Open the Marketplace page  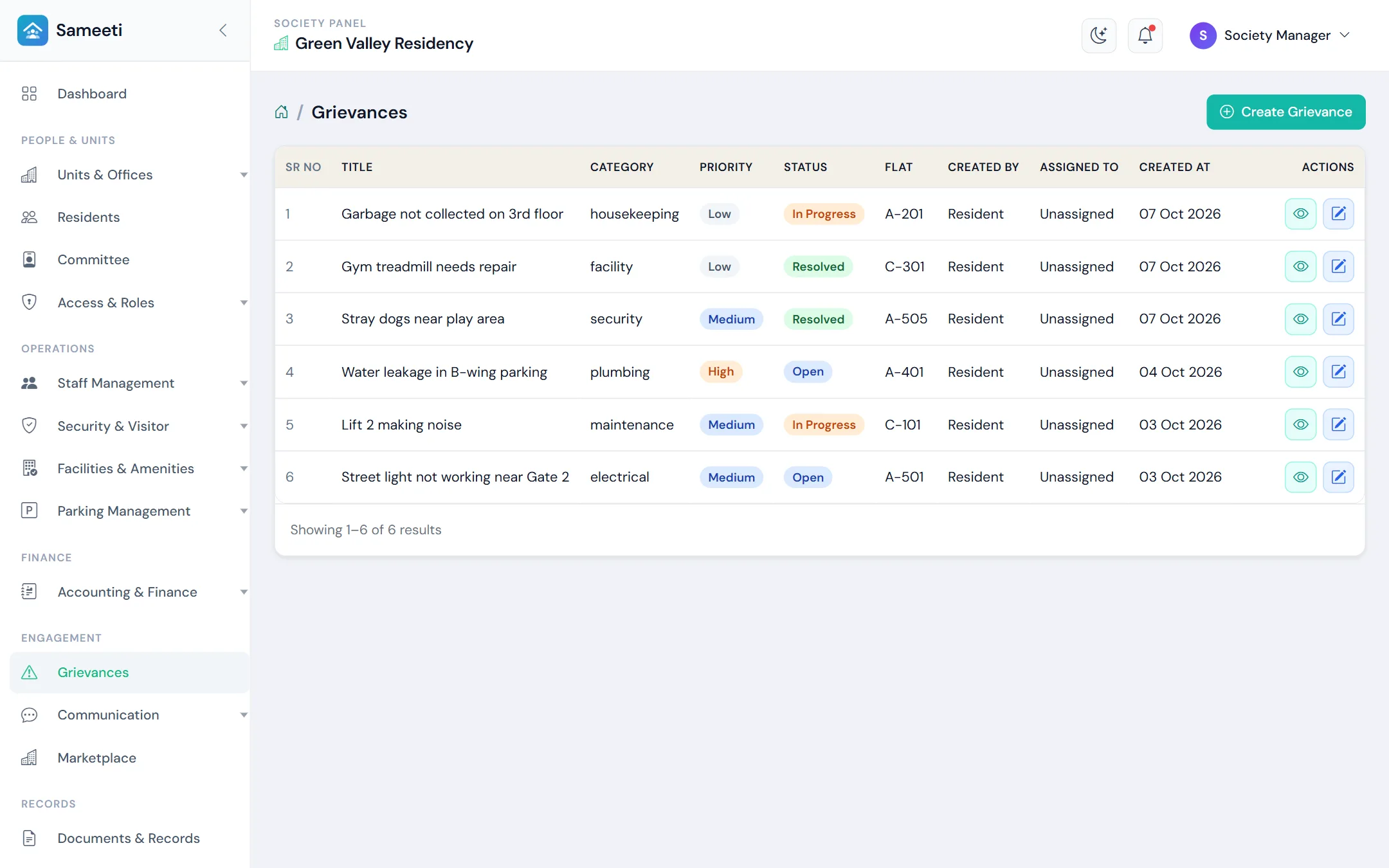pyautogui.click(x=129, y=758)
